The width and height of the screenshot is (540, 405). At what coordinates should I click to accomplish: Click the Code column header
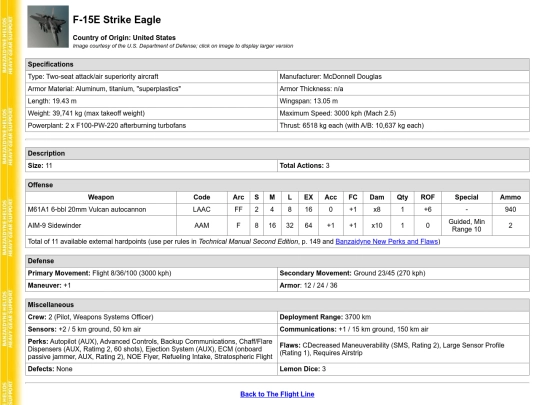(x=202, y=197)
